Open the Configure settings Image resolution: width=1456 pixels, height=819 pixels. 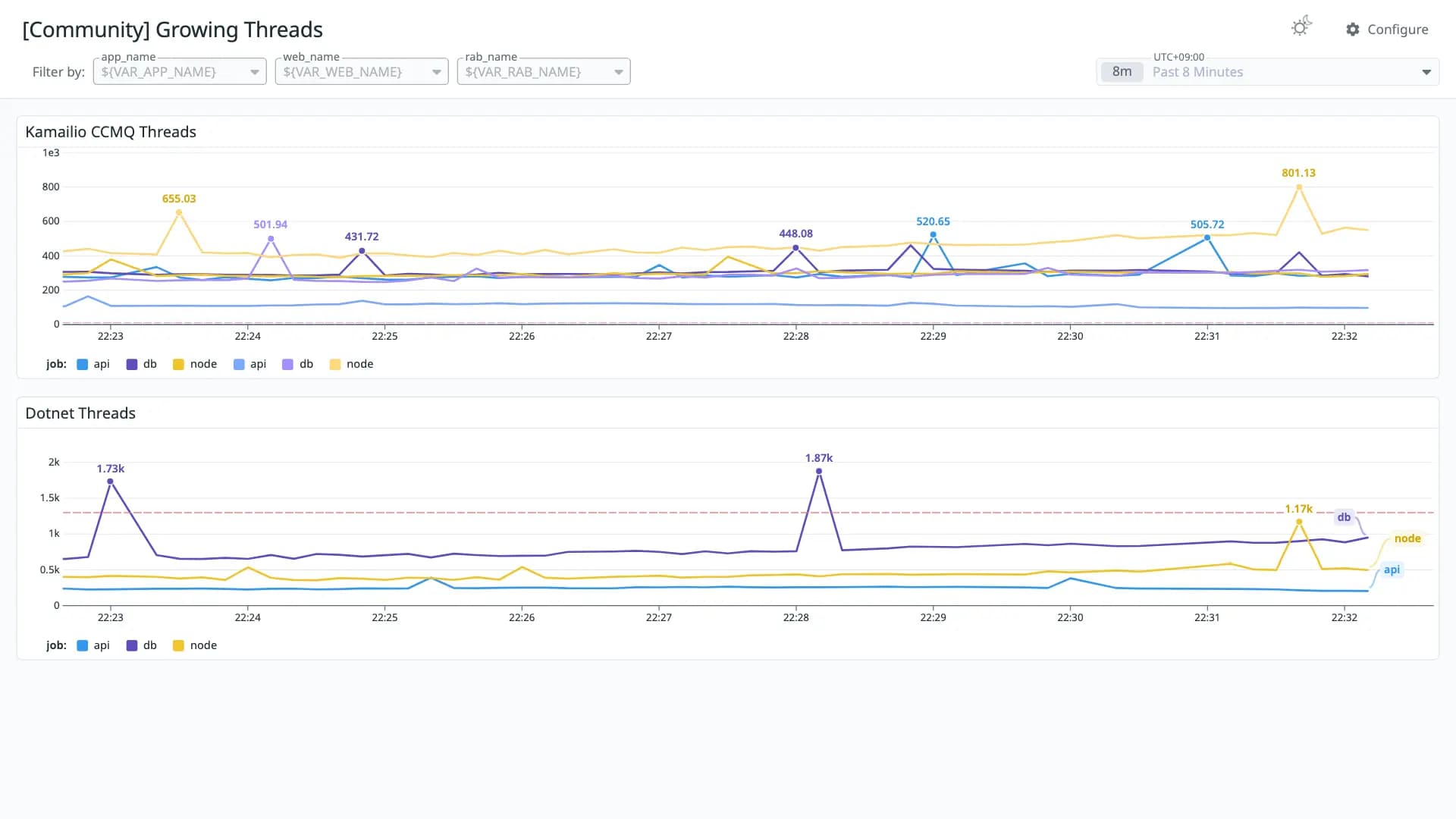pyautogui.click(x=1387, y=30)
